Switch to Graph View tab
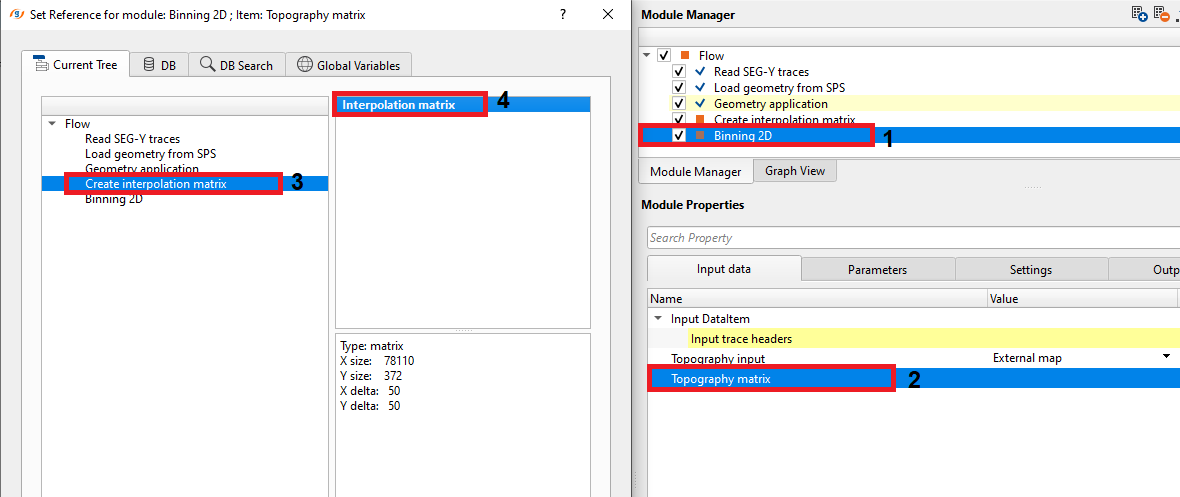Screen dimensions: 1180x497 795,171
